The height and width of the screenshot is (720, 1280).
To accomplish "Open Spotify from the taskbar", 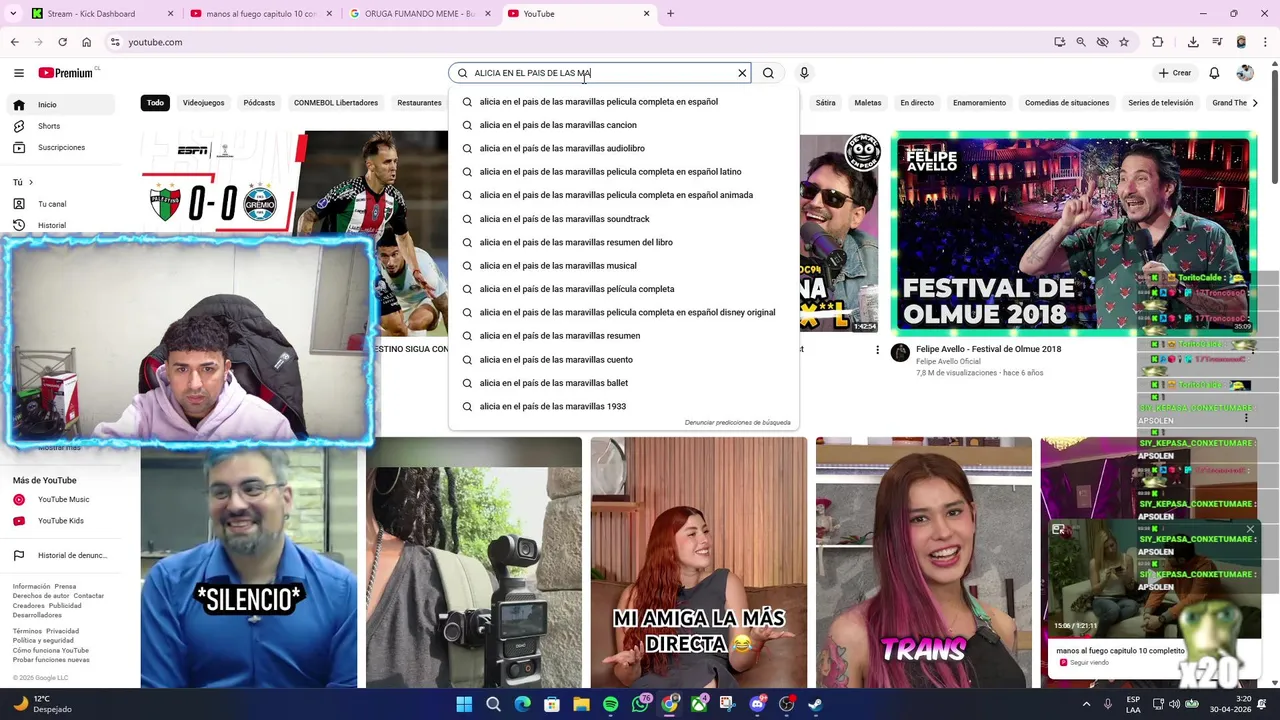I will coord(610,704).
